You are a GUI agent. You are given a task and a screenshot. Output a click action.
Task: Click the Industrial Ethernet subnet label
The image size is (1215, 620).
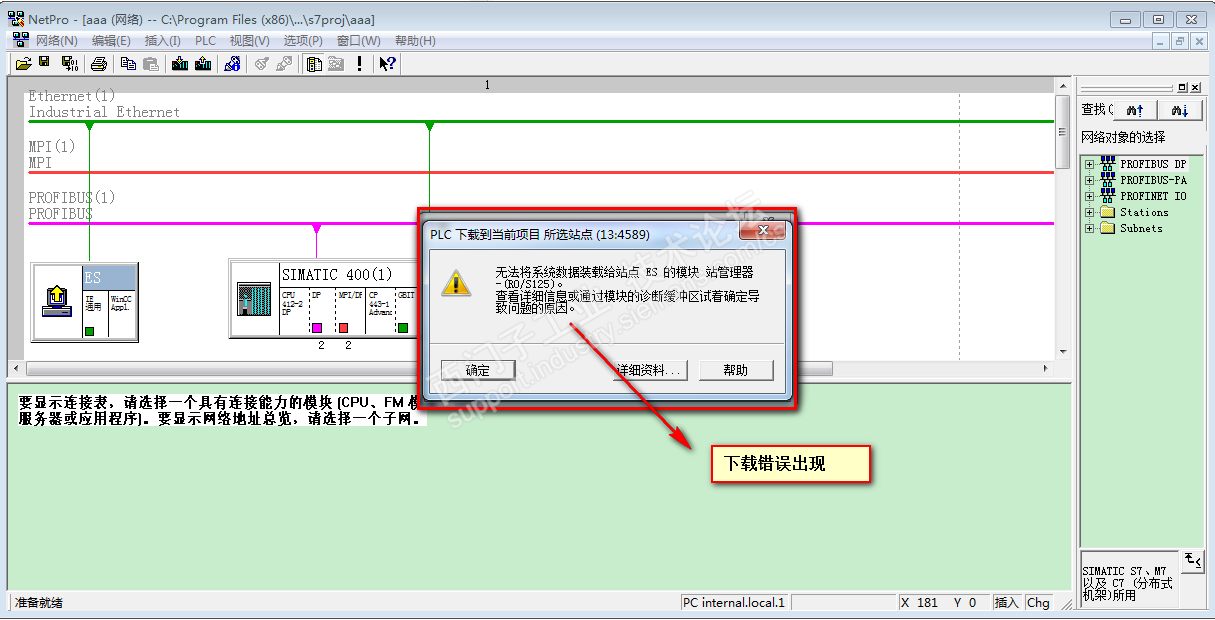104,112
